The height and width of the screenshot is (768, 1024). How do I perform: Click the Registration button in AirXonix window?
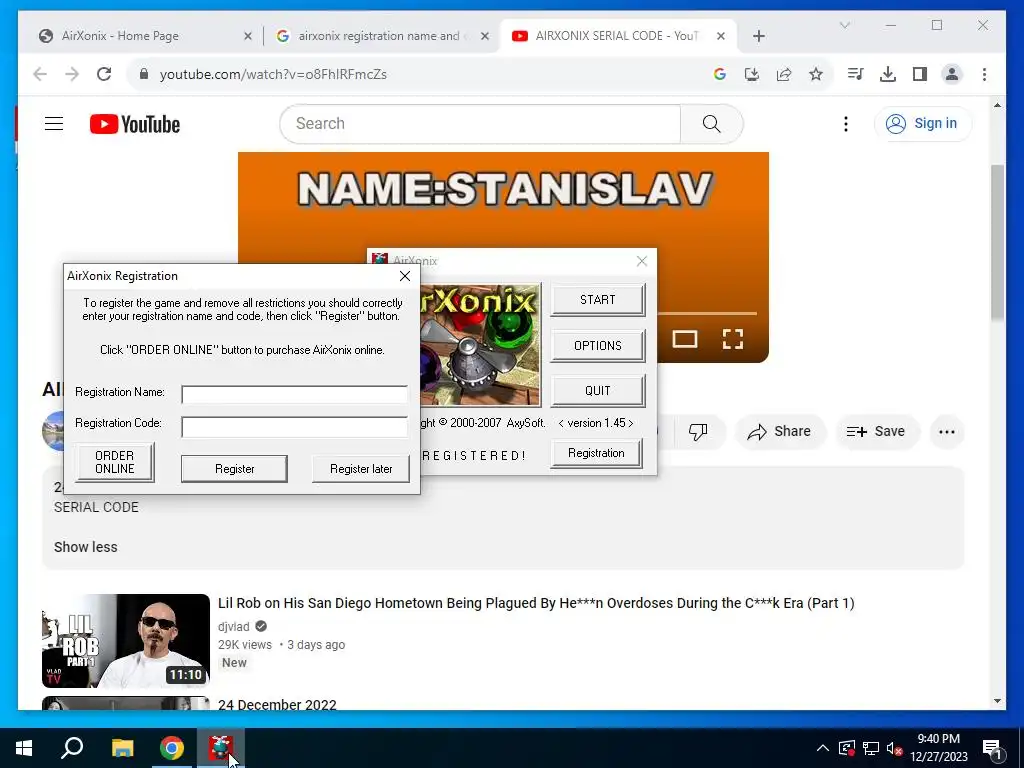(596, 453)
